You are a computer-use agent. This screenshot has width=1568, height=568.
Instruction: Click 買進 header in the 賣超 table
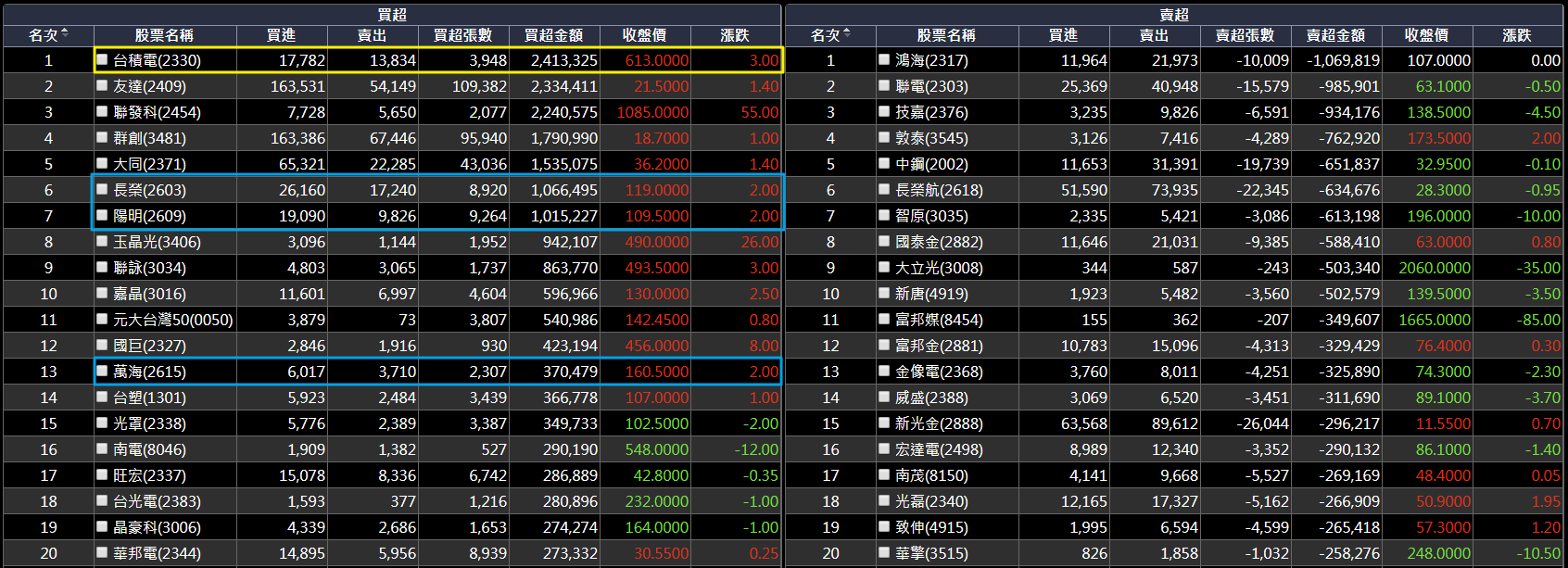[1063, 35]
